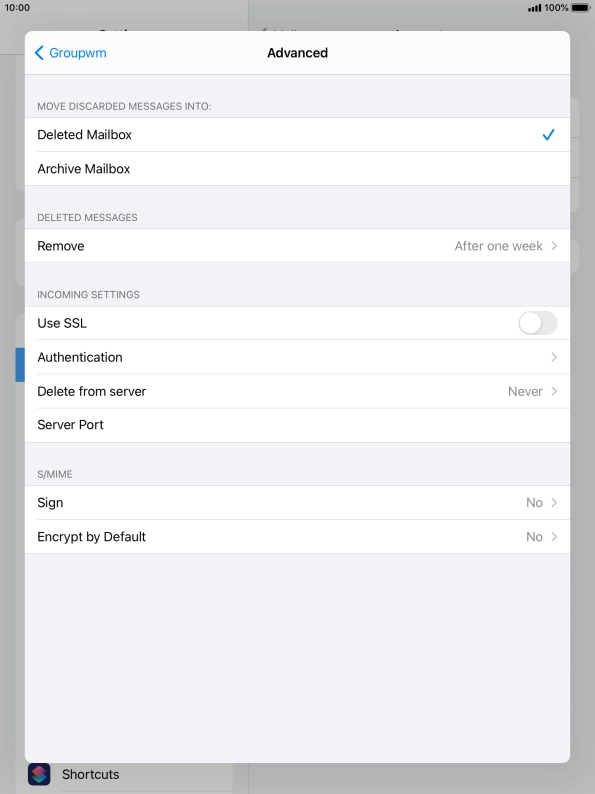595x794 pixels.
Task: Tap the signal strength bars icon
Action: (534, 8)
